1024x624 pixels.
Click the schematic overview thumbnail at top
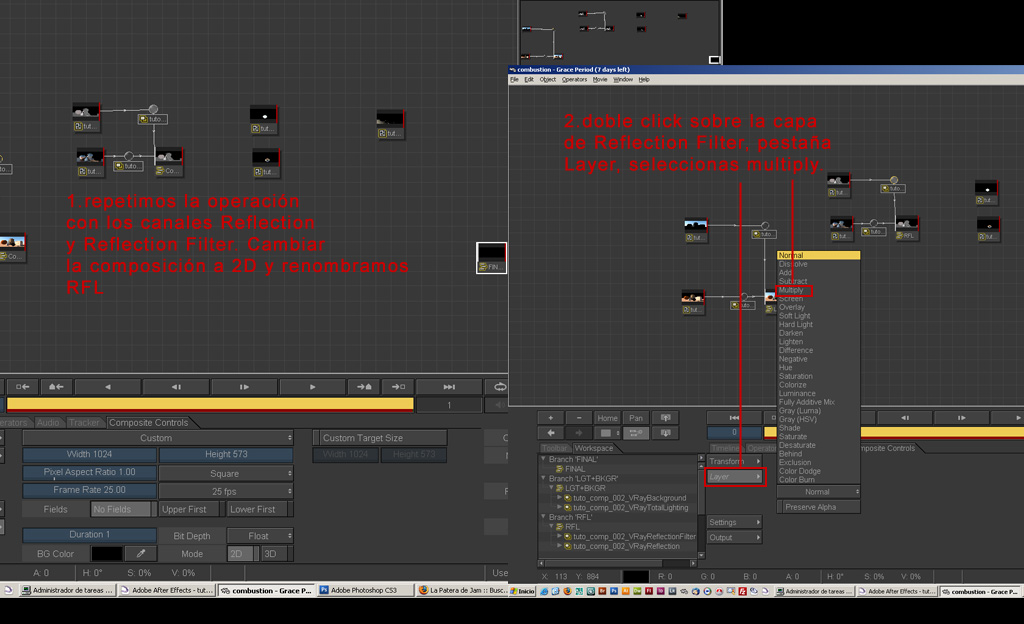(x=620, y=32)
